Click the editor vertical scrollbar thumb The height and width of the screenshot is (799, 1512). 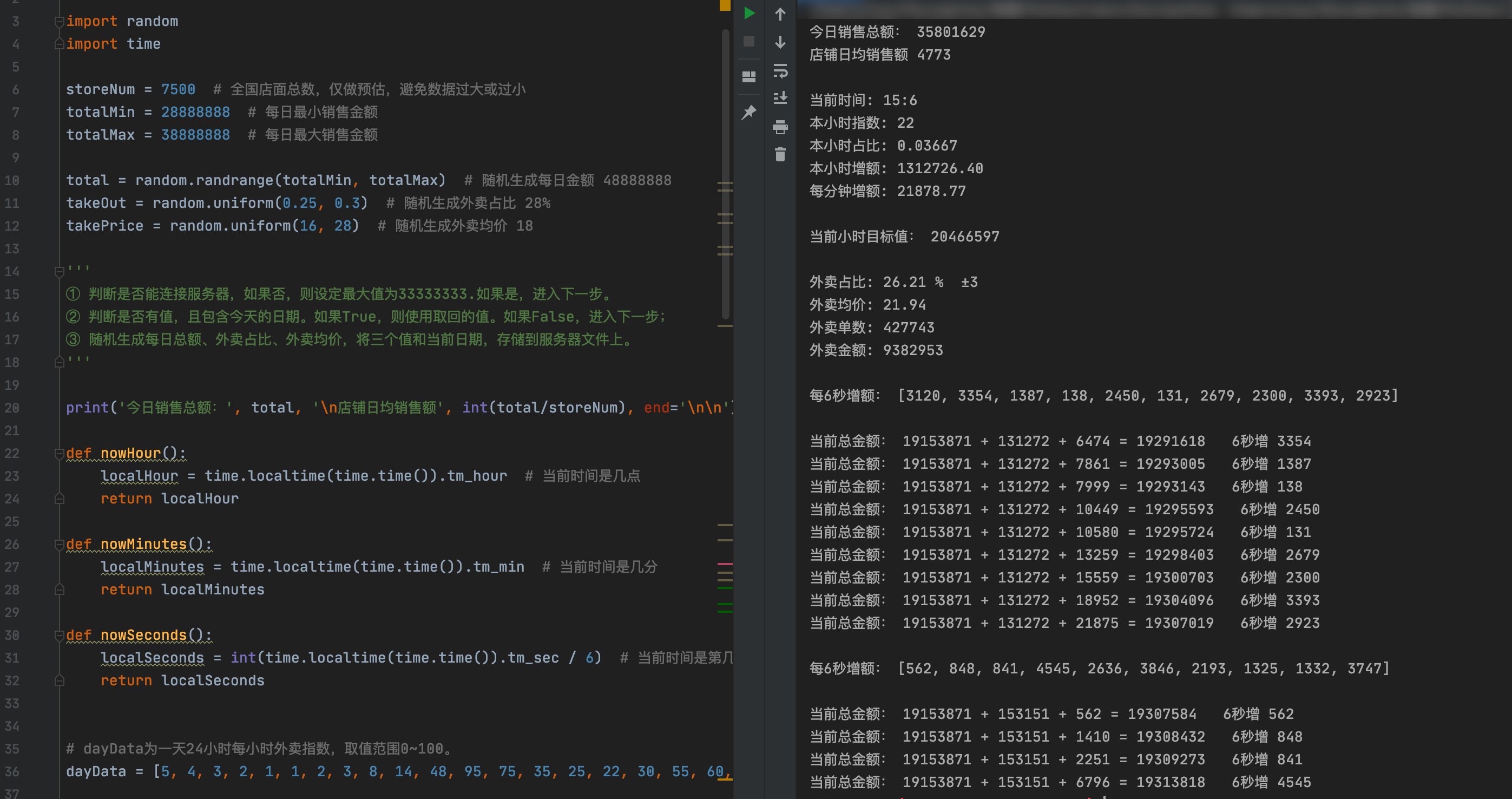[726, 173]
